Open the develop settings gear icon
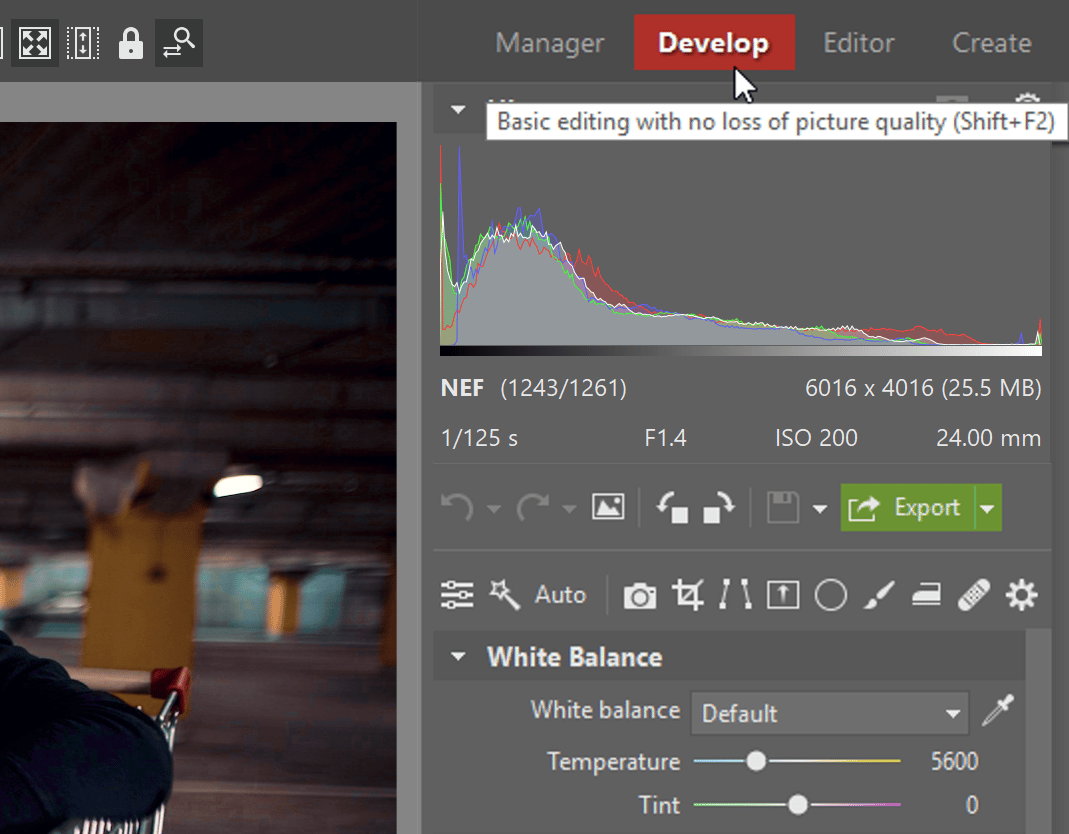 [x=1021, y=595]
